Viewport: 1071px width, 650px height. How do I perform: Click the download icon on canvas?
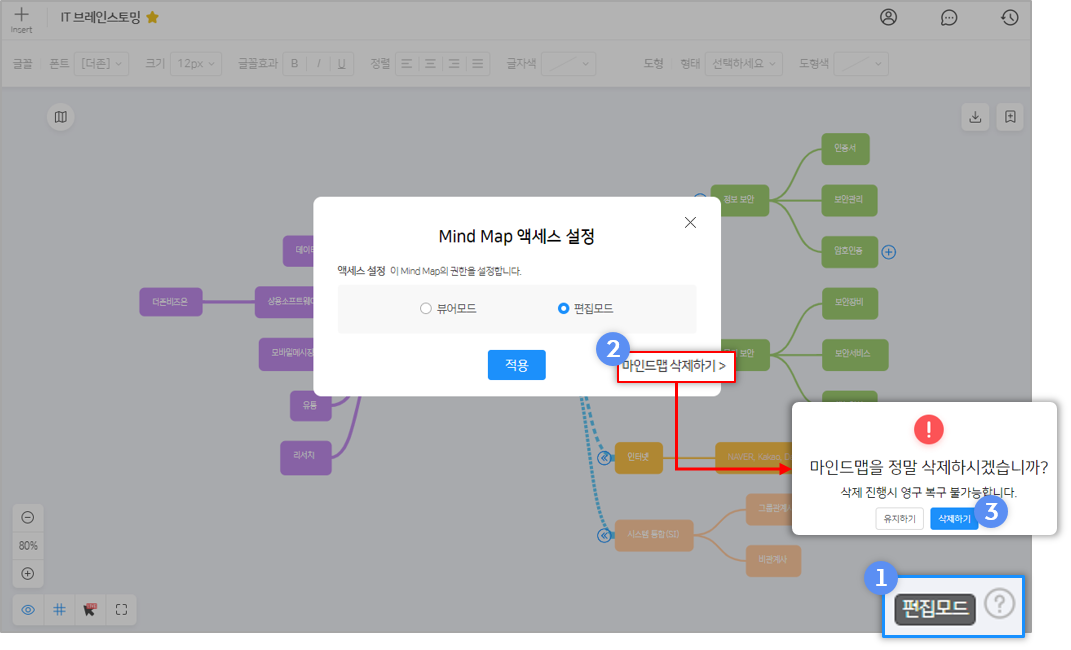coord(975,117)
